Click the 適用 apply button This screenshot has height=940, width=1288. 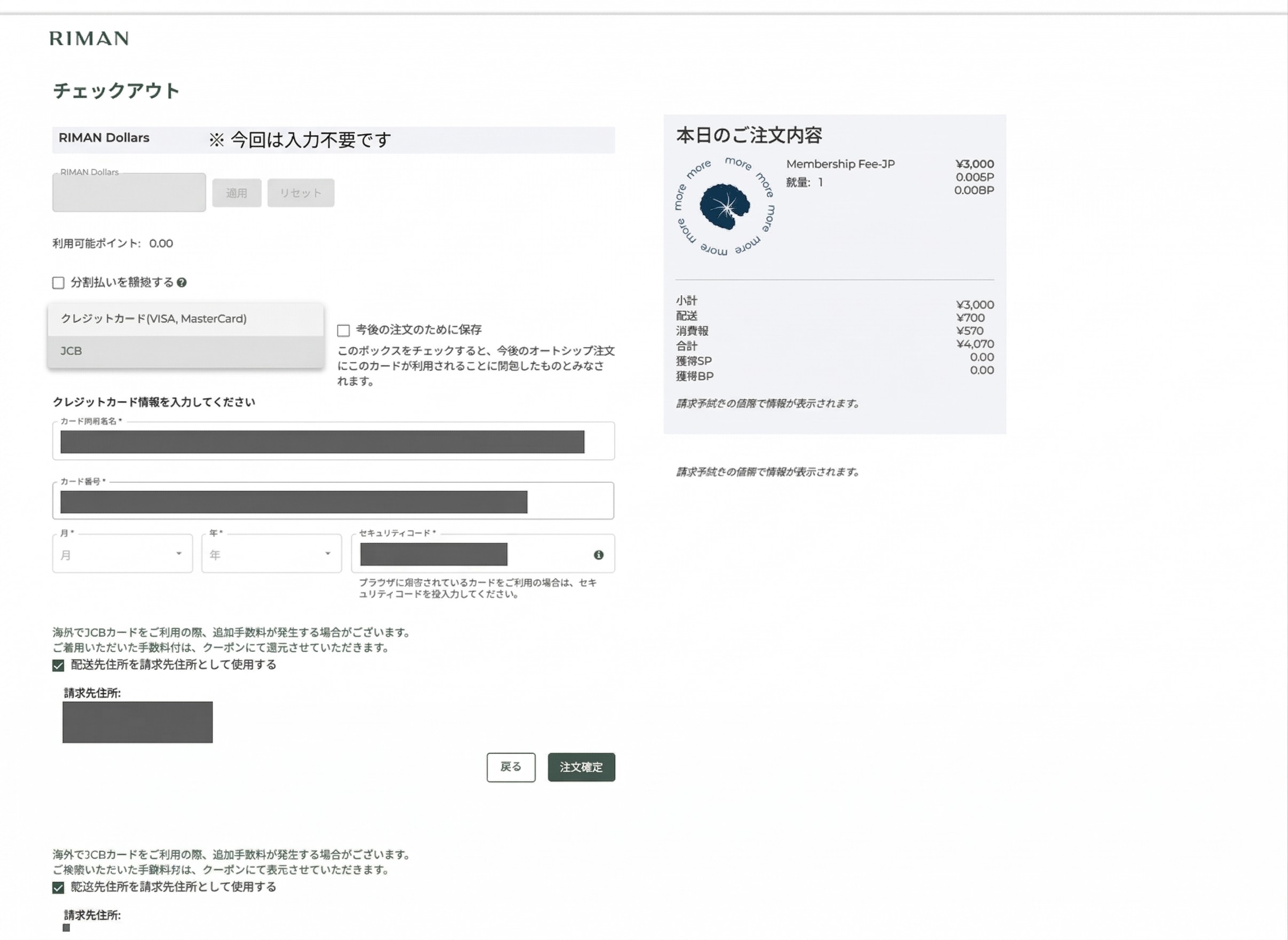point(237,193)
